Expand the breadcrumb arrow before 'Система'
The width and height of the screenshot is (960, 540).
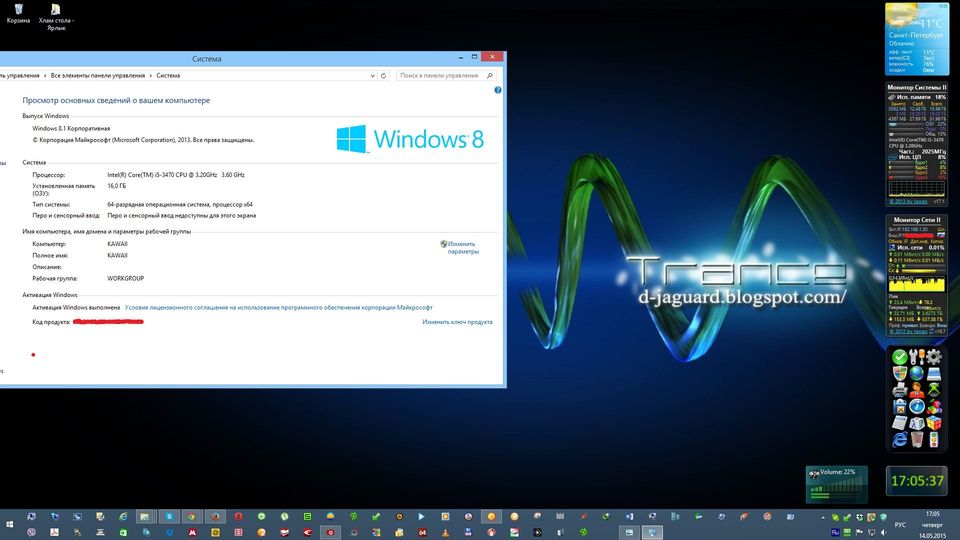coord(151,76)
